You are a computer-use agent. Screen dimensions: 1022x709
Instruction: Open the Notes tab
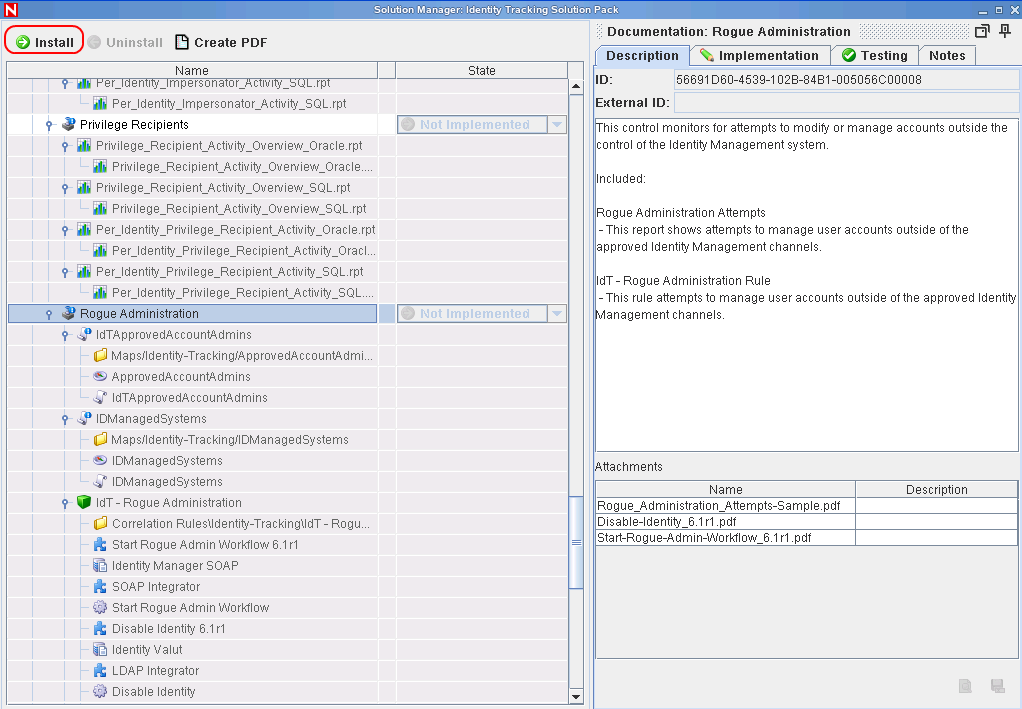click(x=947, y=55)
